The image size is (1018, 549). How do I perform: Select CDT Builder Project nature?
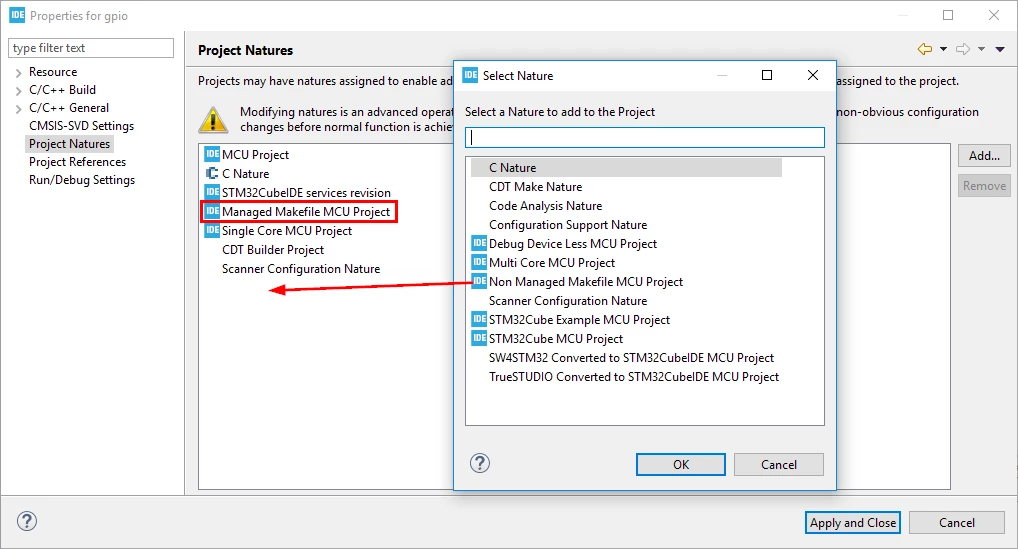point(273,249)
